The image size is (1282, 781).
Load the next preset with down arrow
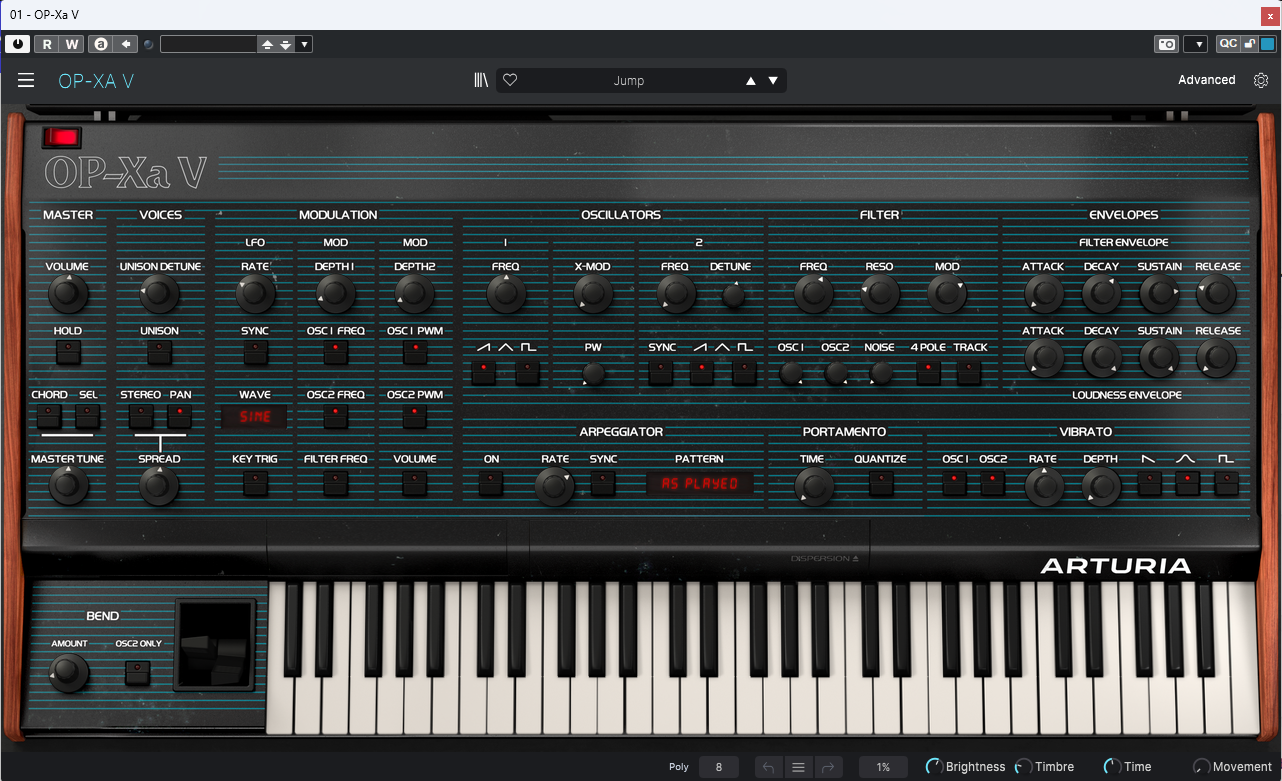coord(773,81)
